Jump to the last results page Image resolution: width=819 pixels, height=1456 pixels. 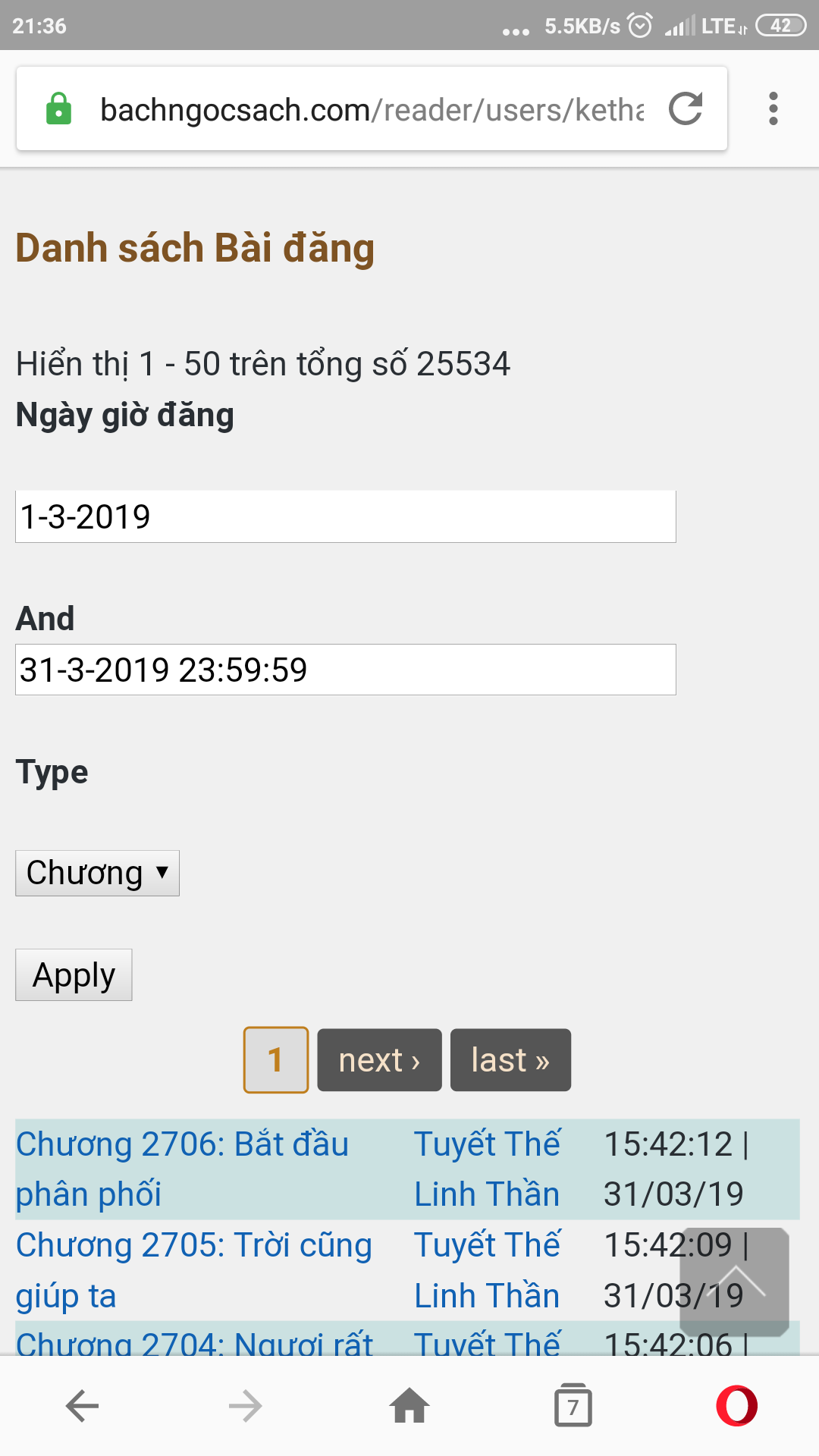click(x=510, y=1060)
